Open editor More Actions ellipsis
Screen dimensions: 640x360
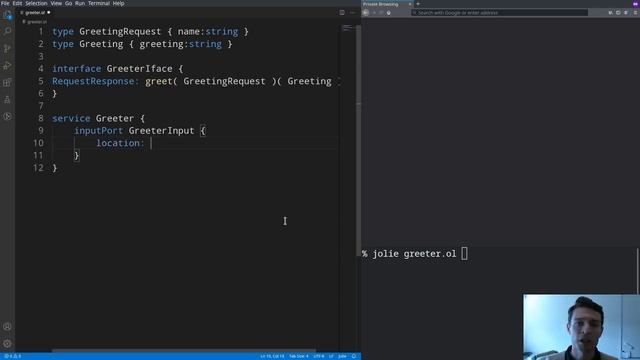tap(353, 13)
